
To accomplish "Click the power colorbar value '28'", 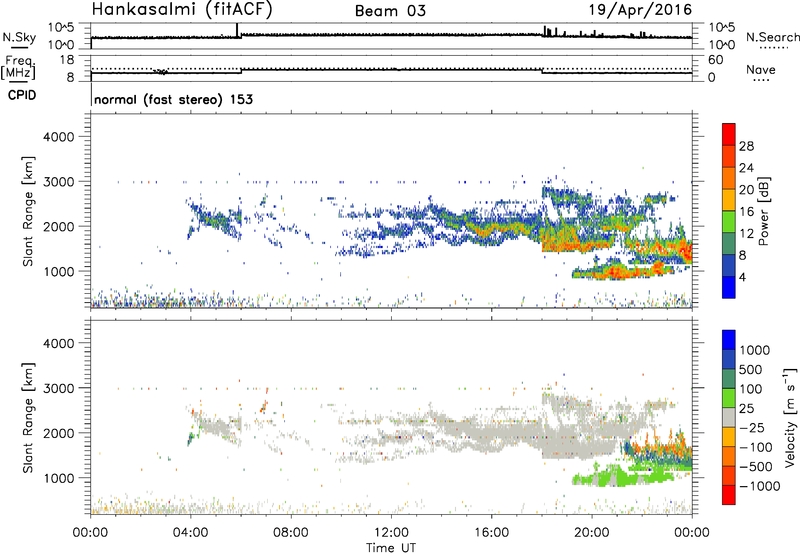I will point(746,146).
